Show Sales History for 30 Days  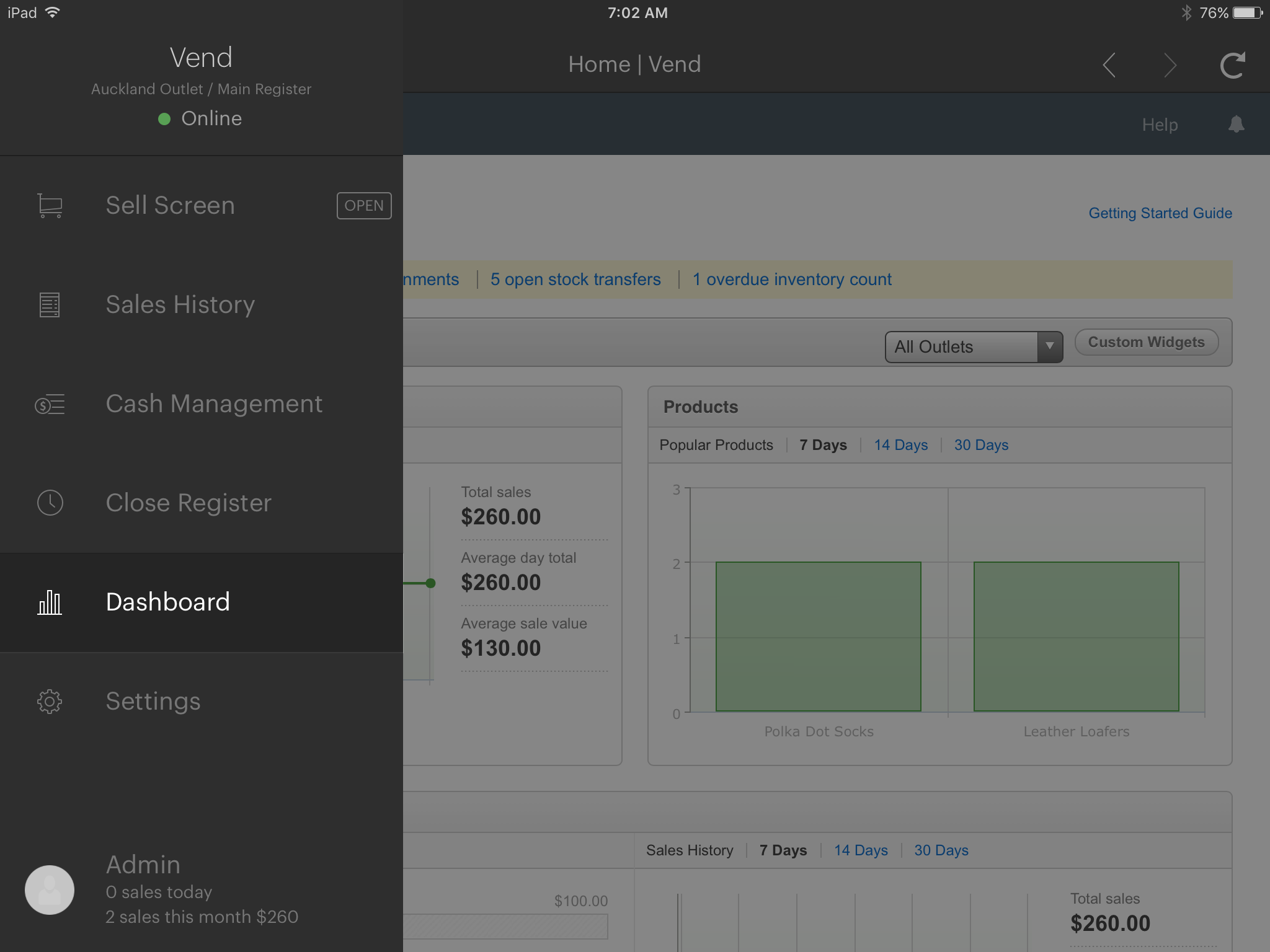click(941, 850)
